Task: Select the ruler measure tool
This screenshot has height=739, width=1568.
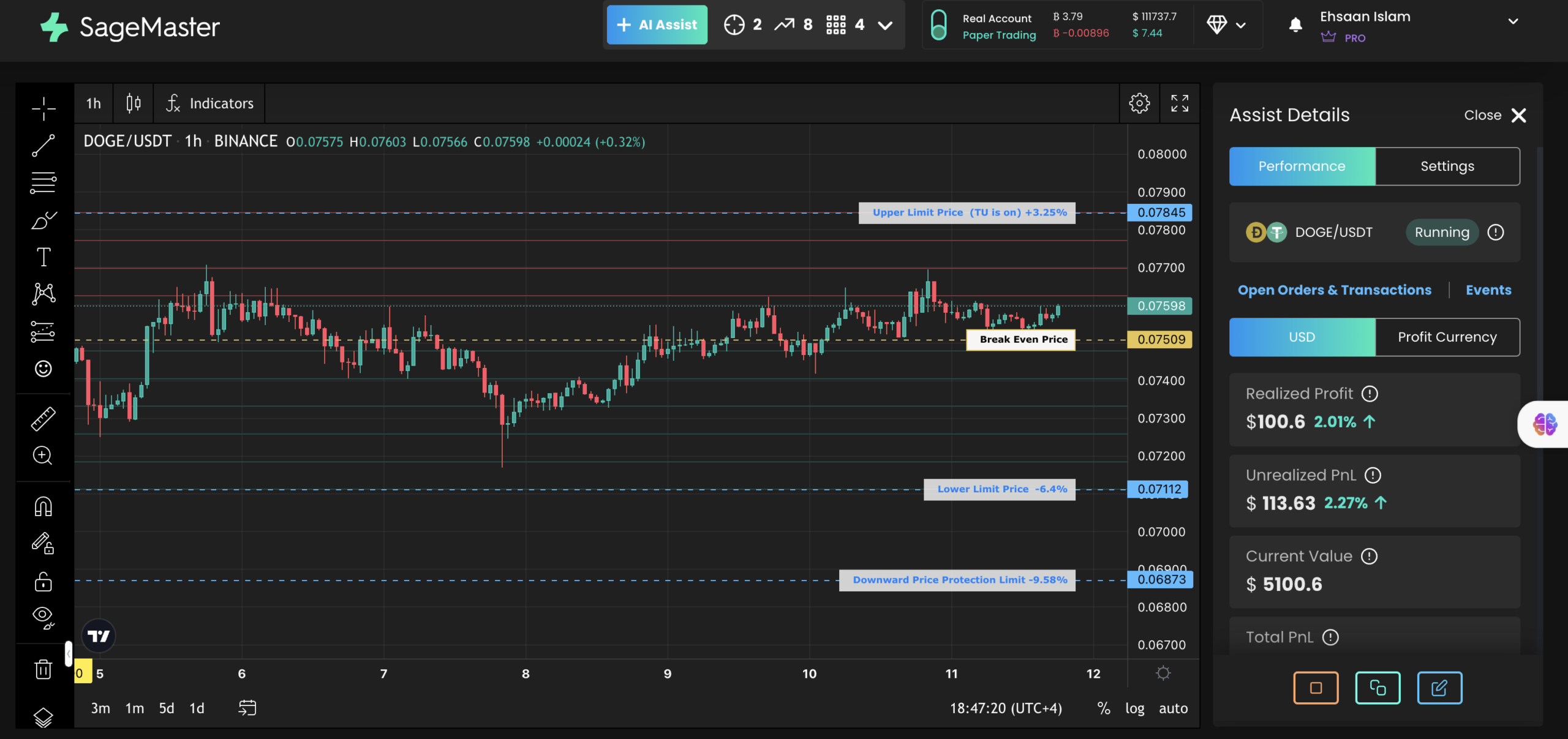Action: pyautogui.click(x=43, y=419)
